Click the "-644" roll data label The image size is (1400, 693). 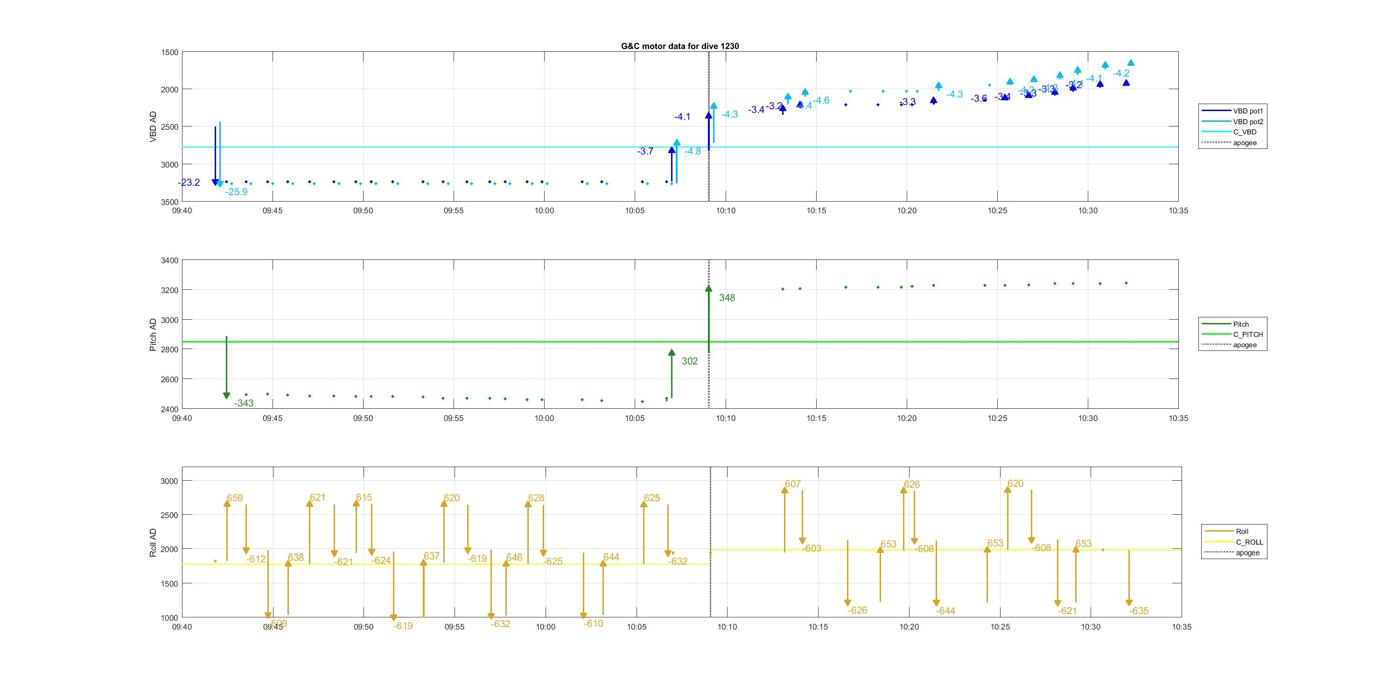click(x=946, y=611)
